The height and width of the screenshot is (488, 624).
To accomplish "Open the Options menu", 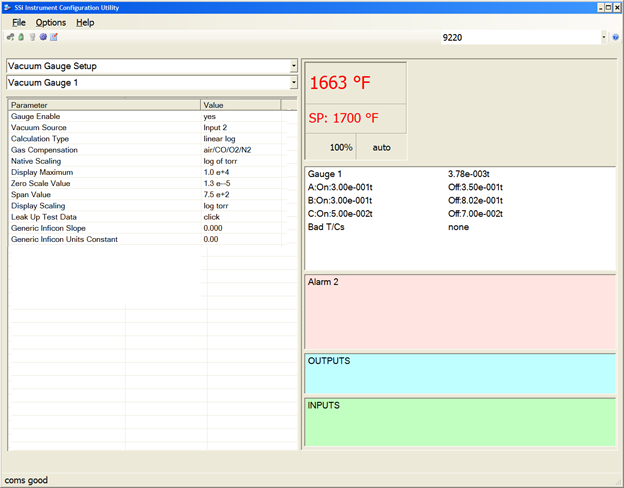I will click(51, 22).
